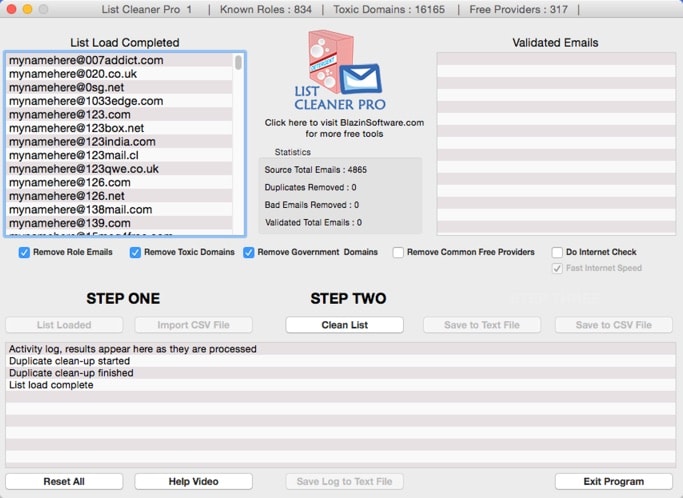The height and width of the screenshot is (498, 683).
Task: Click the Duplicate clean-up started log entry
Action: click(340, 361)
